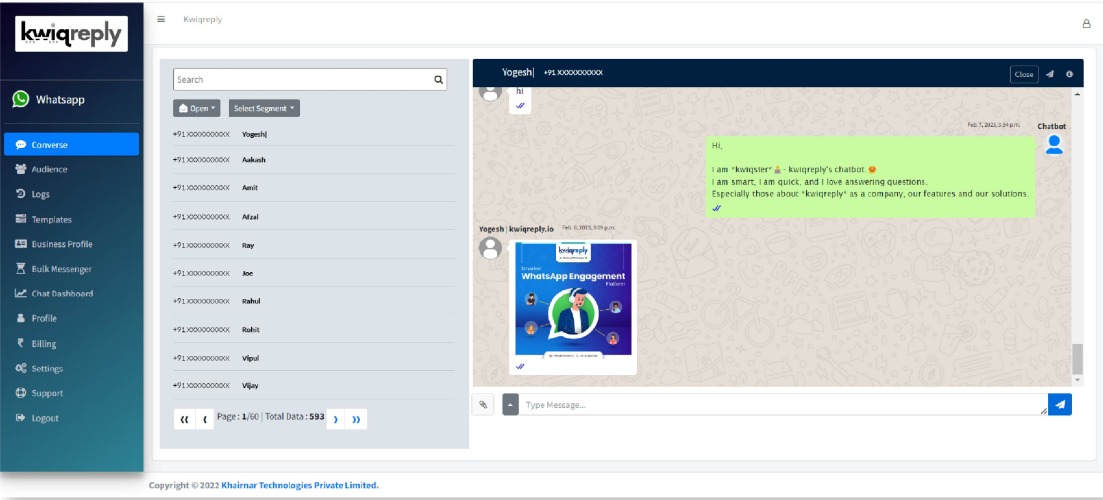Select the Joe contact row

(x=314, y=273)
